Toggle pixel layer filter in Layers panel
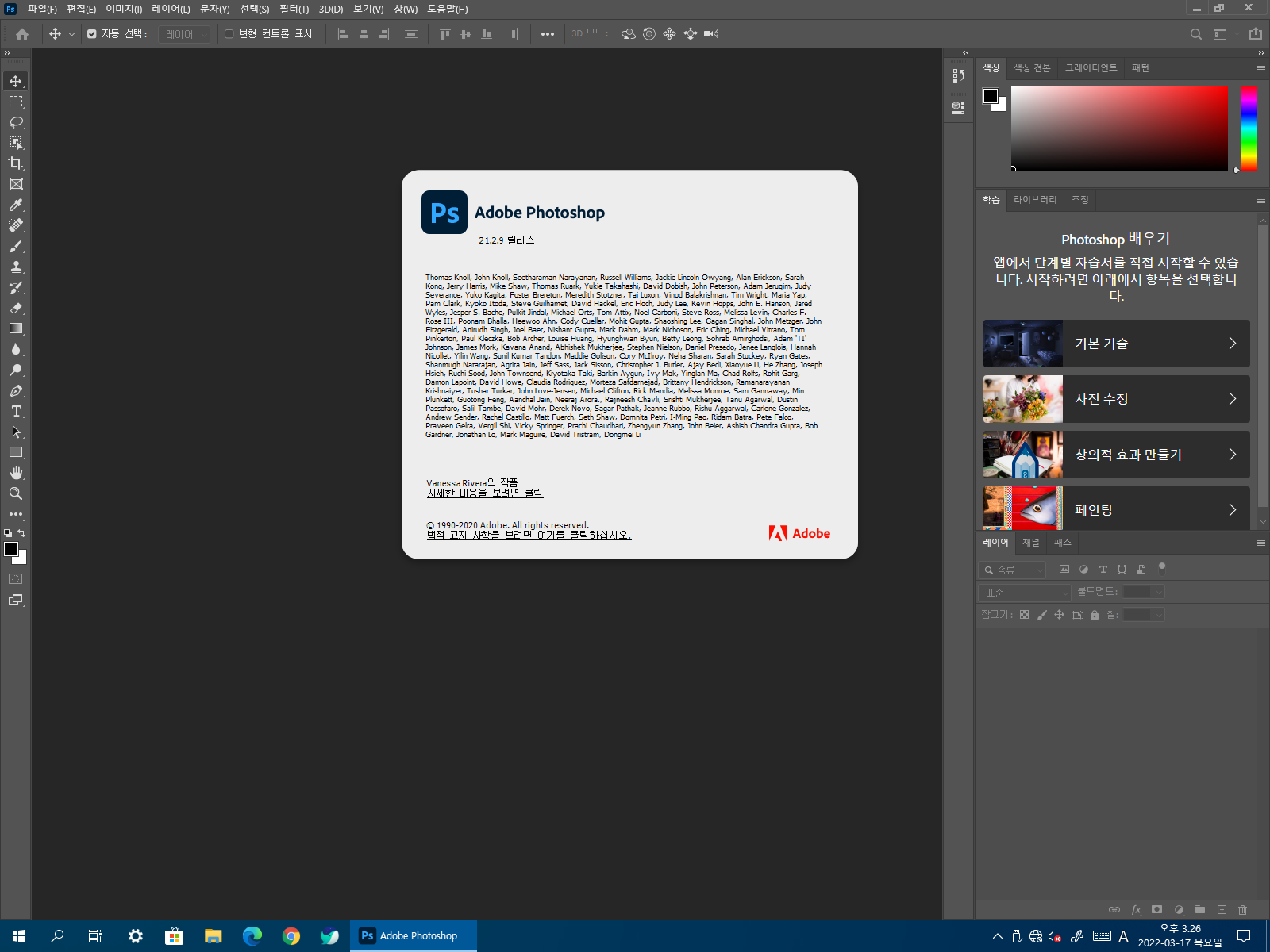This screenshot has height=952, width=1270. point(1064,570)
